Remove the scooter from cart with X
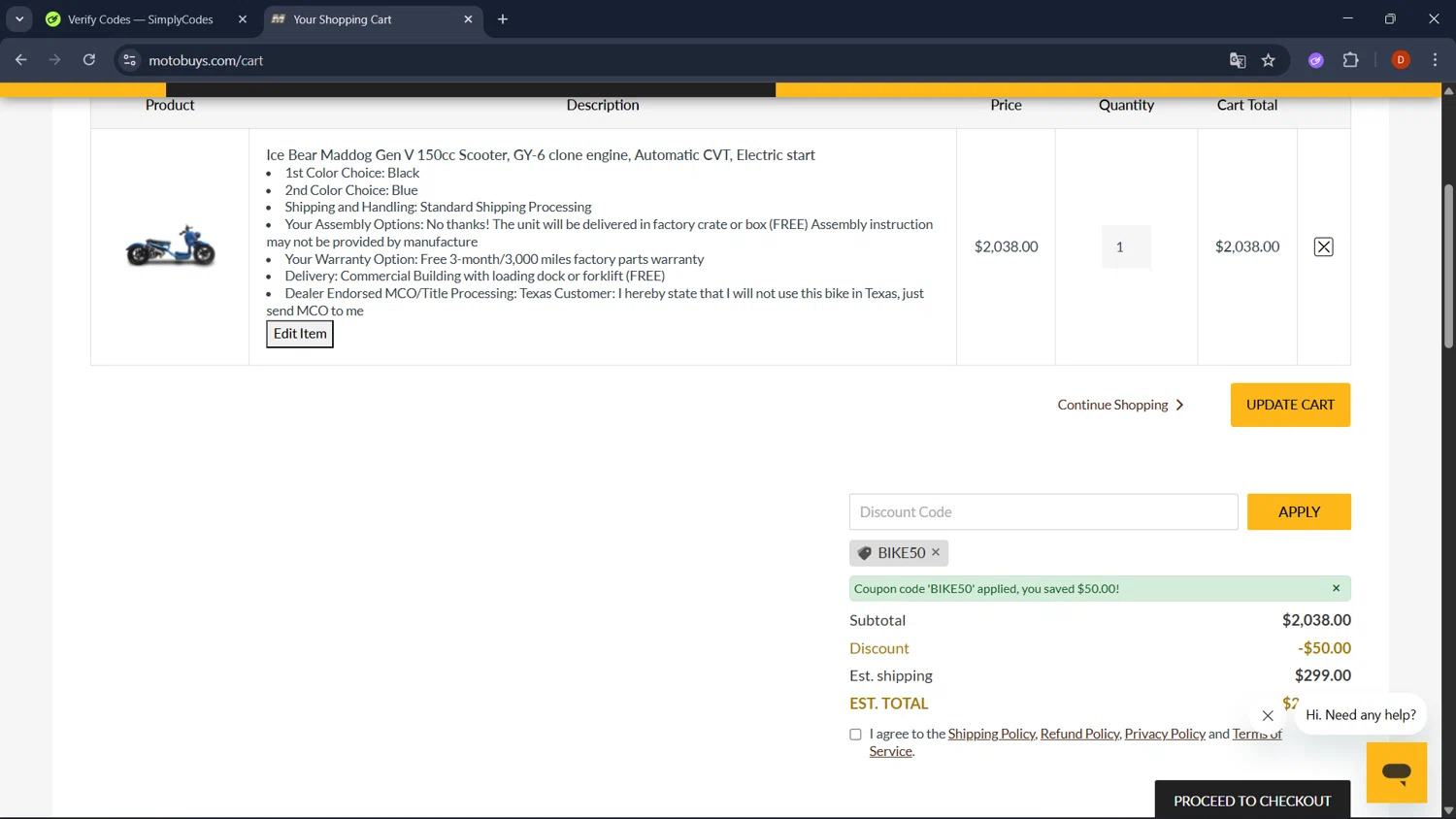1456x819 pixels. [x=1323, y=246]
